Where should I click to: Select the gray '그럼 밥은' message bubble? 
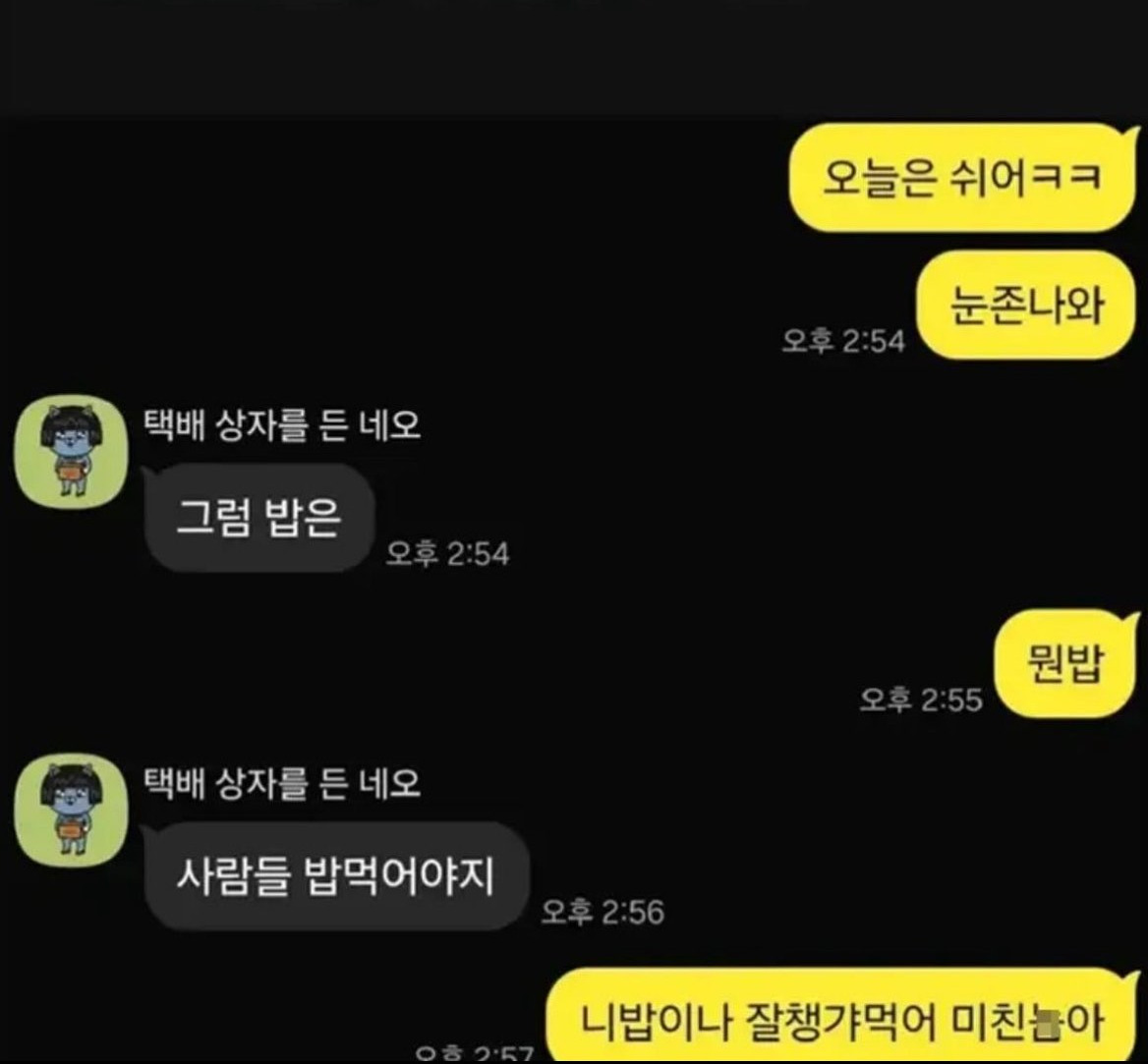[259, 518]
